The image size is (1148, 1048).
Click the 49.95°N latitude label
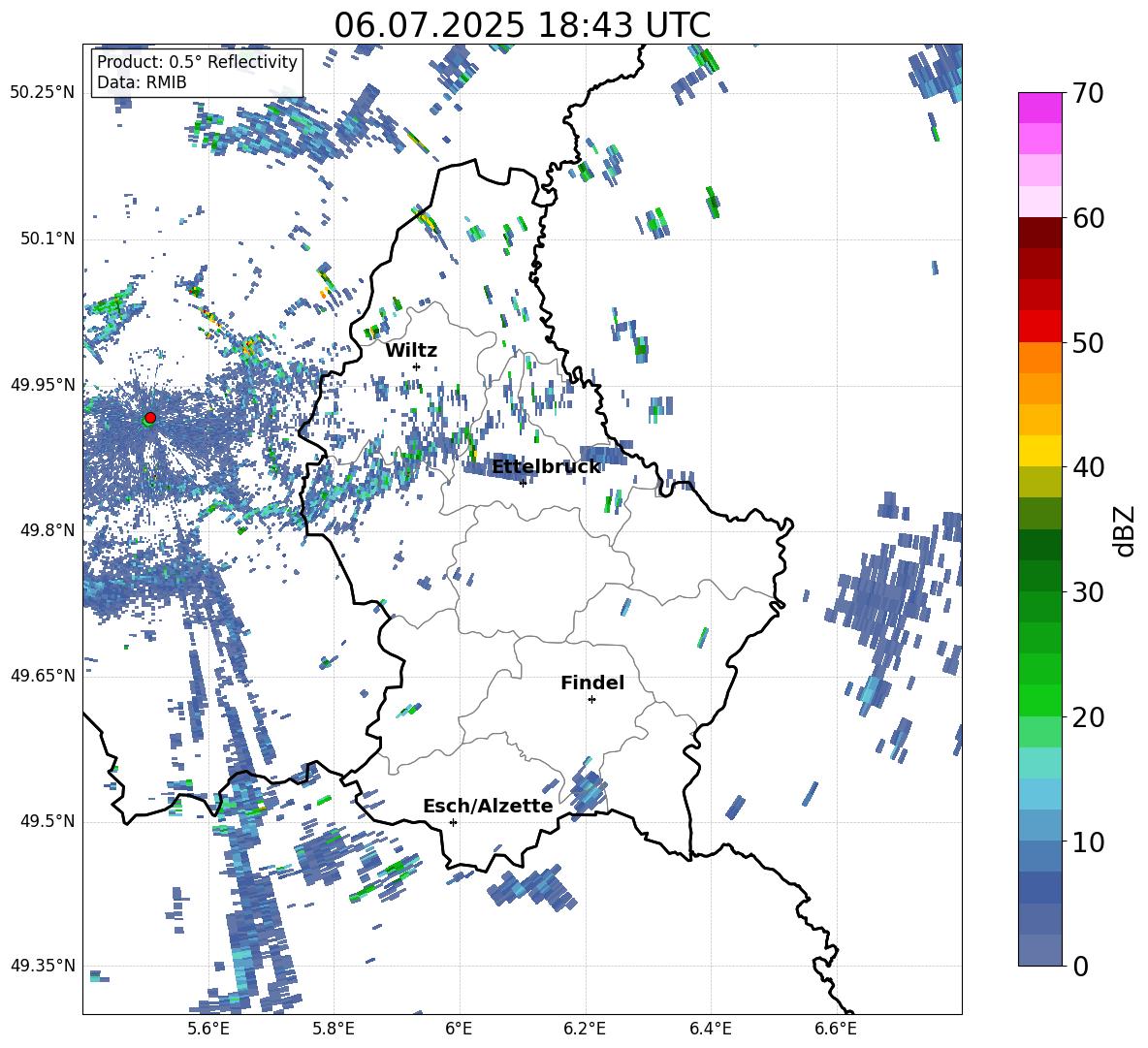click(43, 384)
